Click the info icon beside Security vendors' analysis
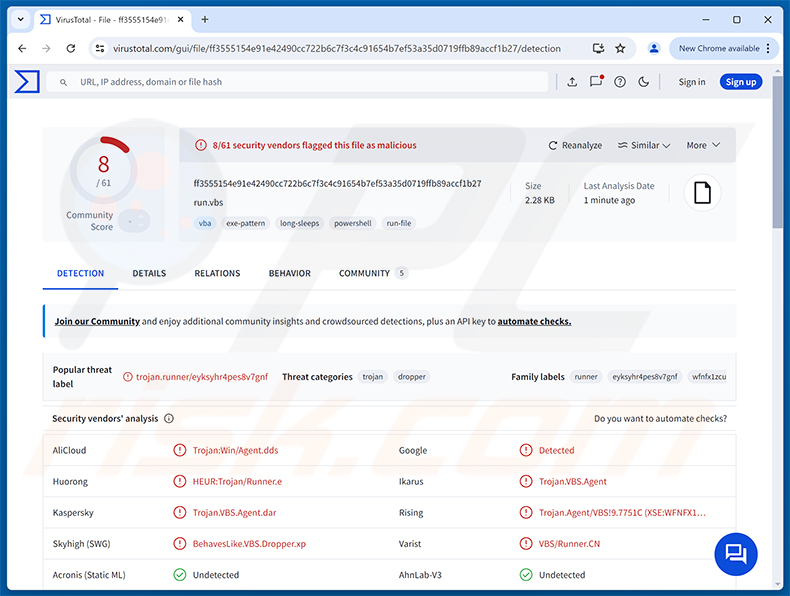The width and height of the screenshot is (790, 596). pos(169,419)
